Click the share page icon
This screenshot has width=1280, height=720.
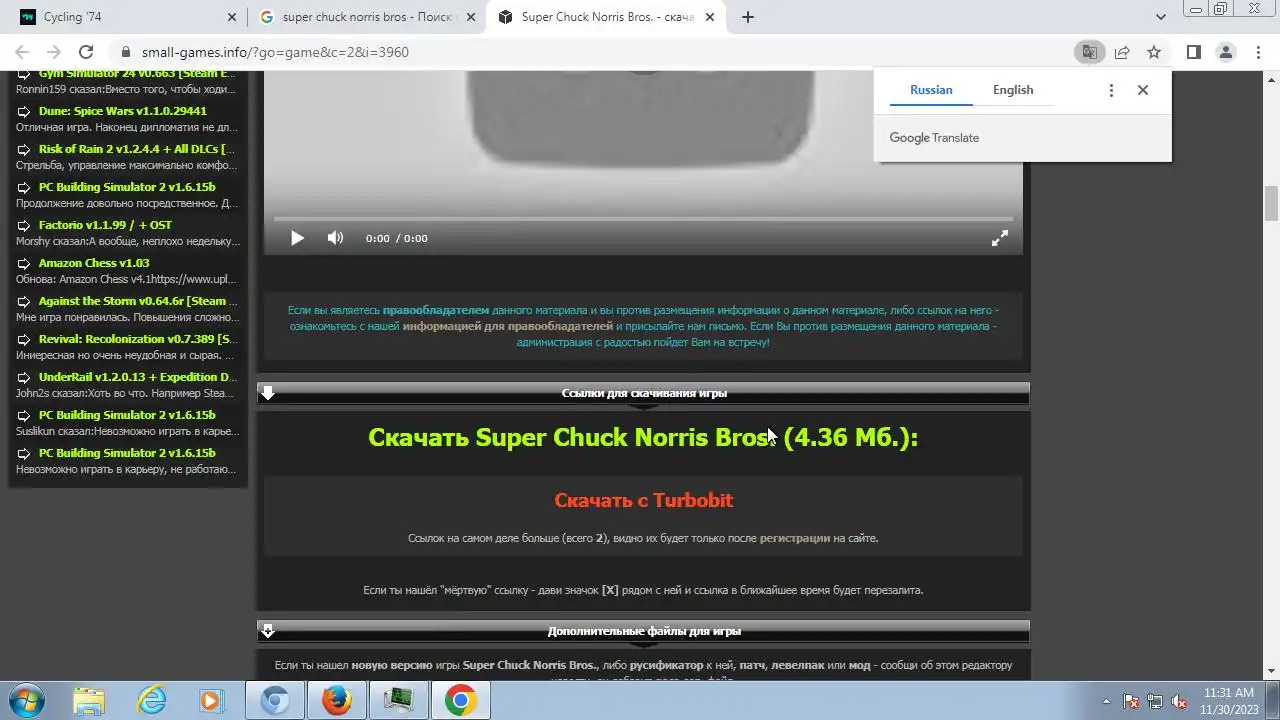pyautogui.click(x=1122, y=52)
